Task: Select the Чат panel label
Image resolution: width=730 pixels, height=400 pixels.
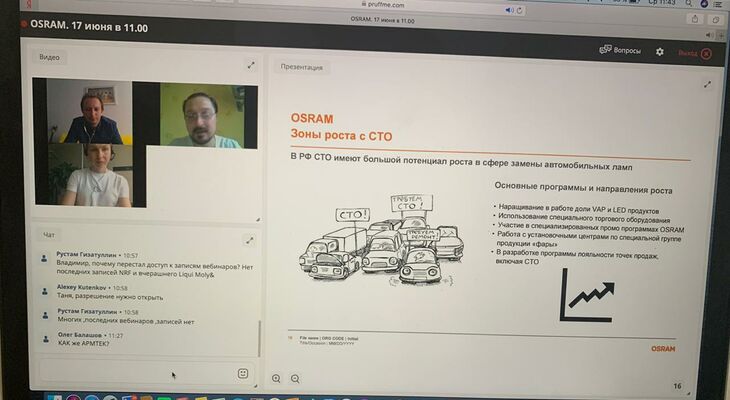Action: coord(49,235)
